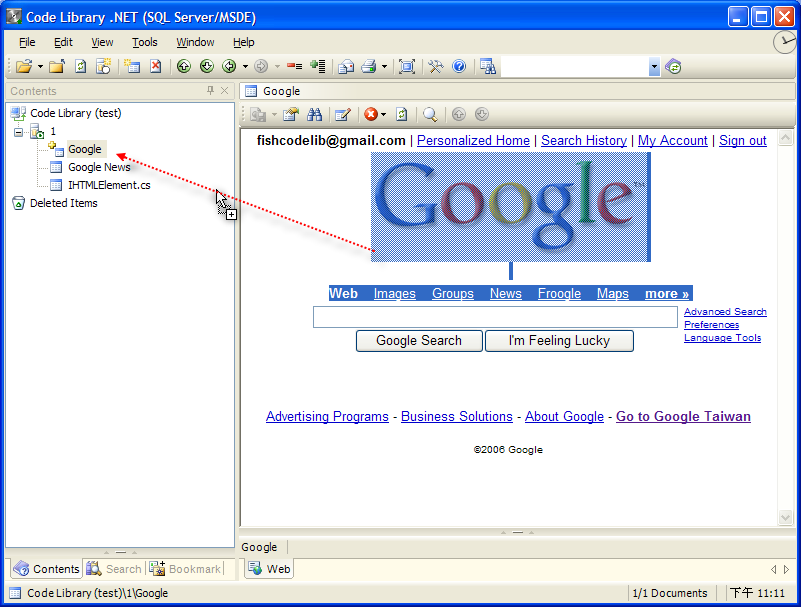The height and width of the screenshot is (607, 801).
Task: Open dropdown arrow beside the open folder icon
Action: [x=40, y=67]
